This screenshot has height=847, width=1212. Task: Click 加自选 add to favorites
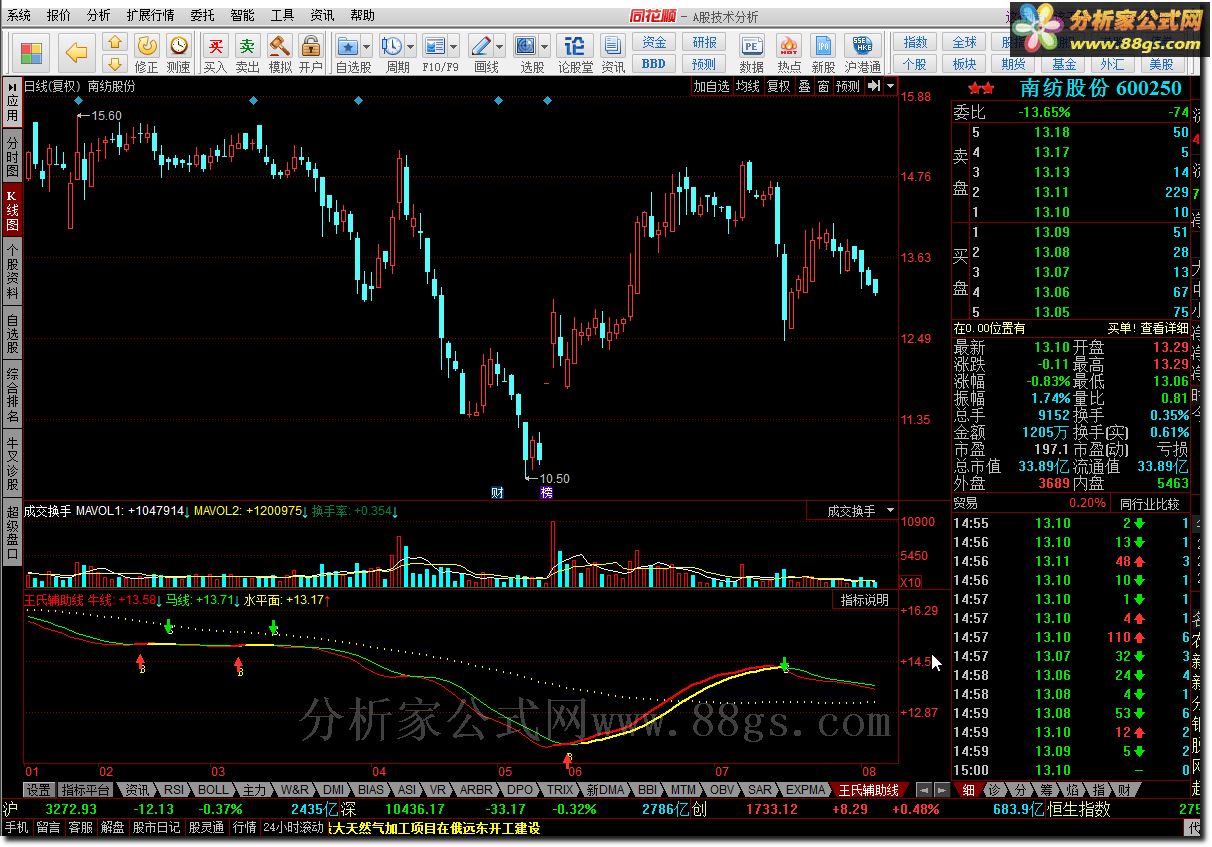click(x=712, y=86)
